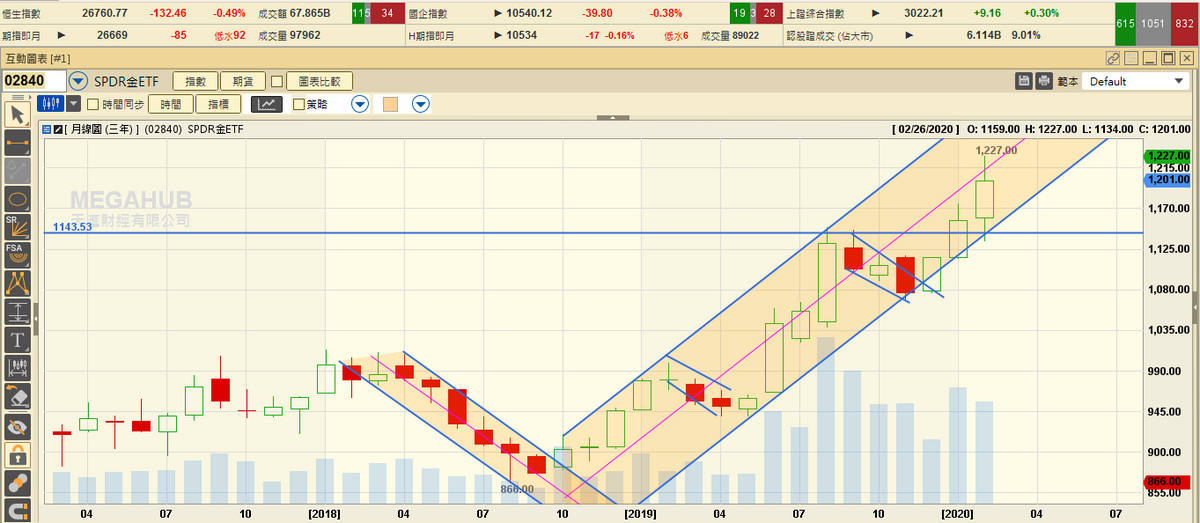
Task: Click the [2020] time axis label
Action: coord(957,512)
